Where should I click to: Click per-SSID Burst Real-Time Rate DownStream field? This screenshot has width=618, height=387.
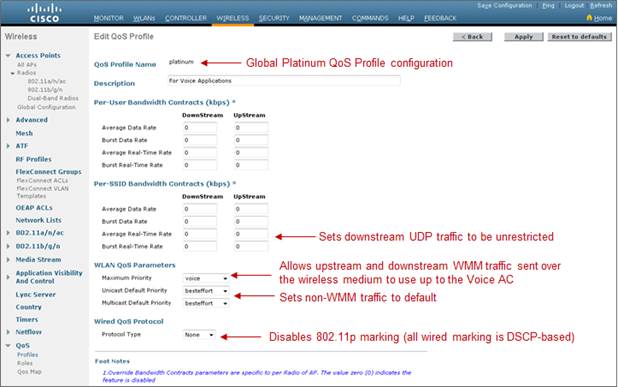(200, 247)
